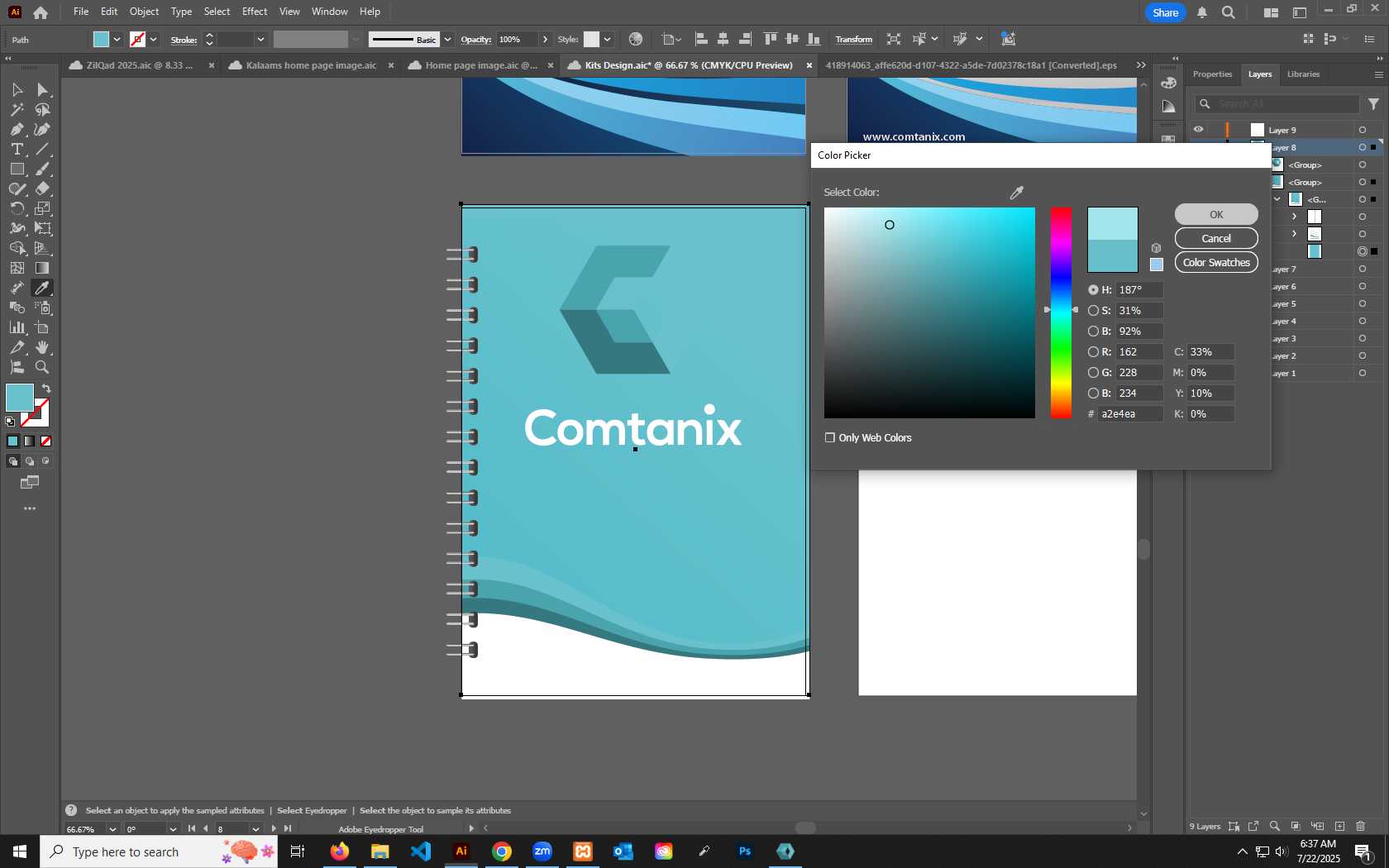The image size is (1389, 868).
Task: Select the Direct Selection tool
Action: [42, 89]
